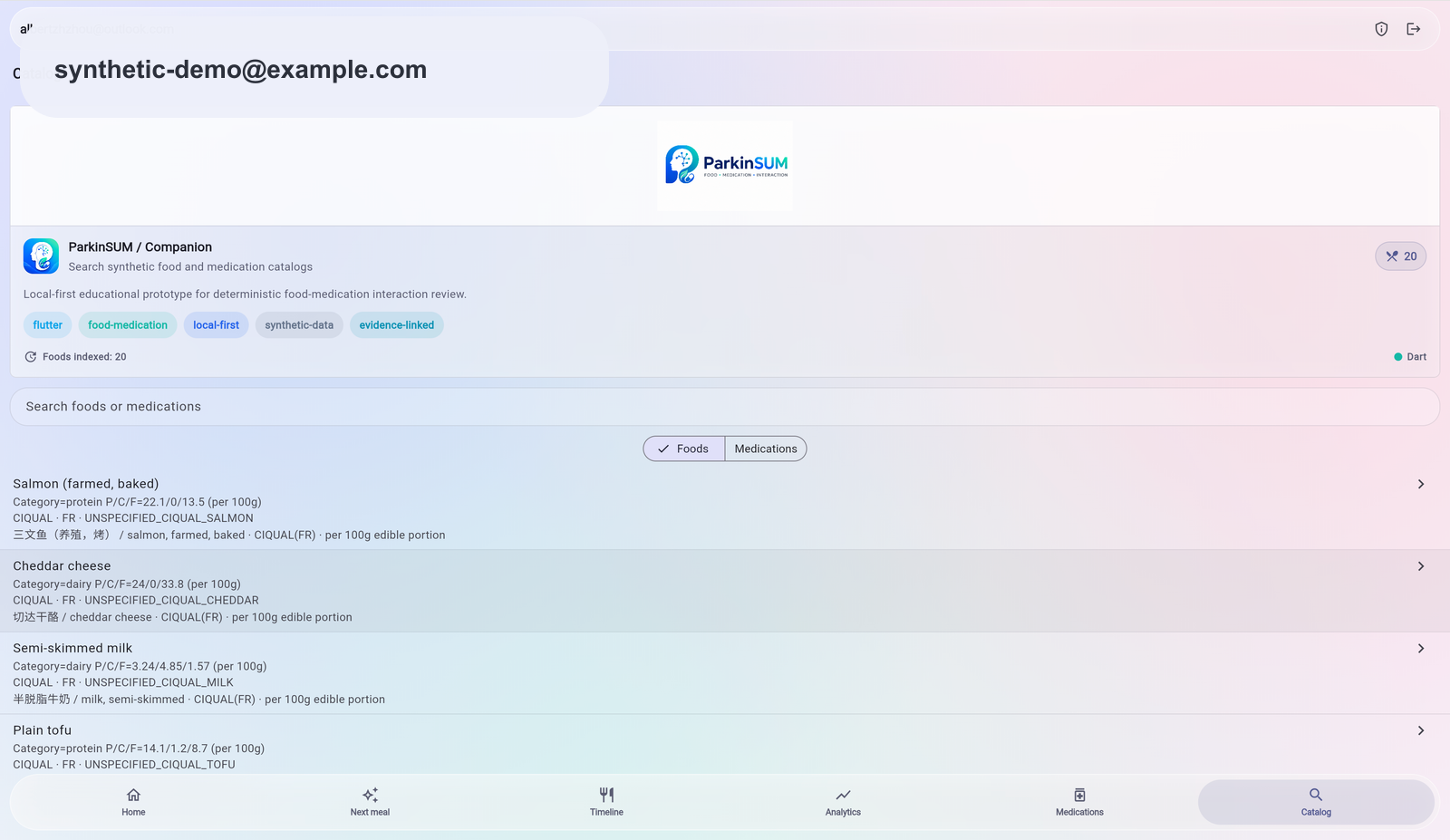
Task: Focus the Search foods or medications field
Action: click(x=725, y=407)
